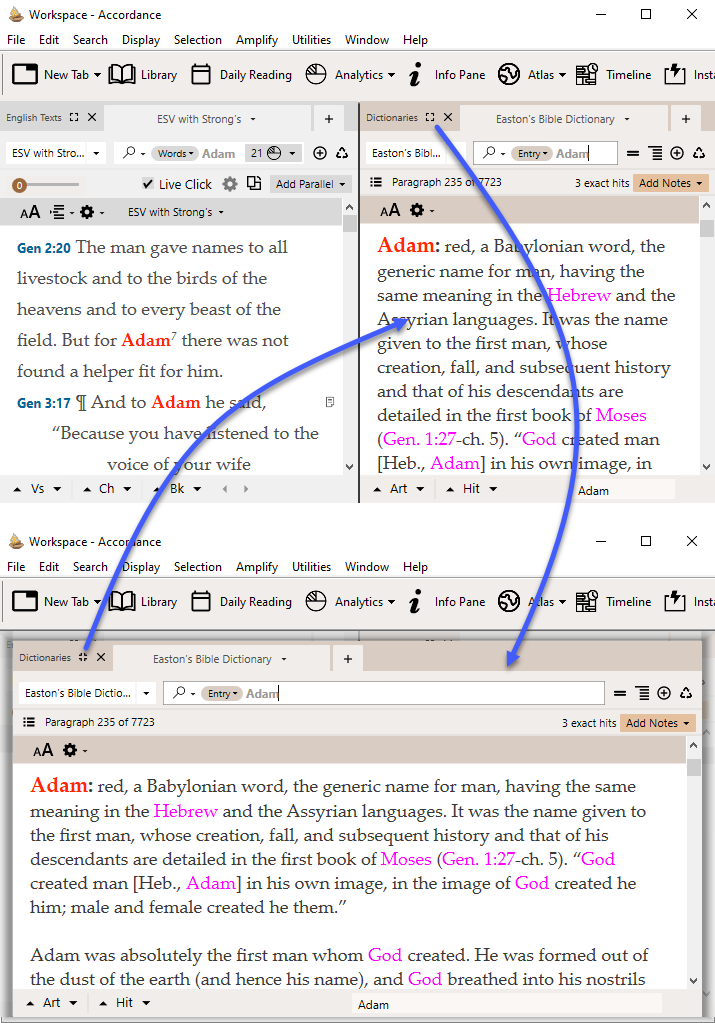Open the note icon beside Gen 3:17
The height and width of the screenshot is (1023, 715).
[330, 402]
